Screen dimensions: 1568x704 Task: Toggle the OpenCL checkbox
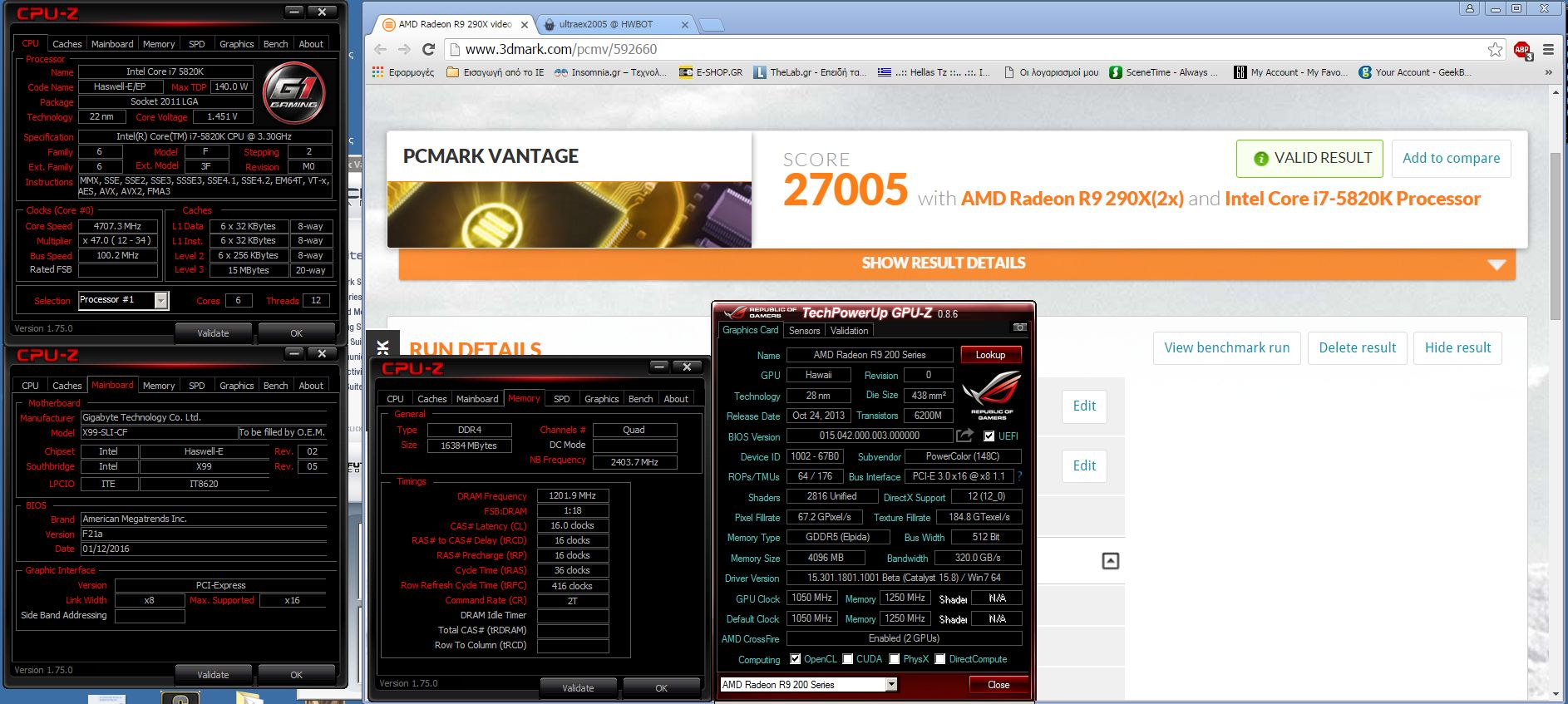(x=795, y=659)
